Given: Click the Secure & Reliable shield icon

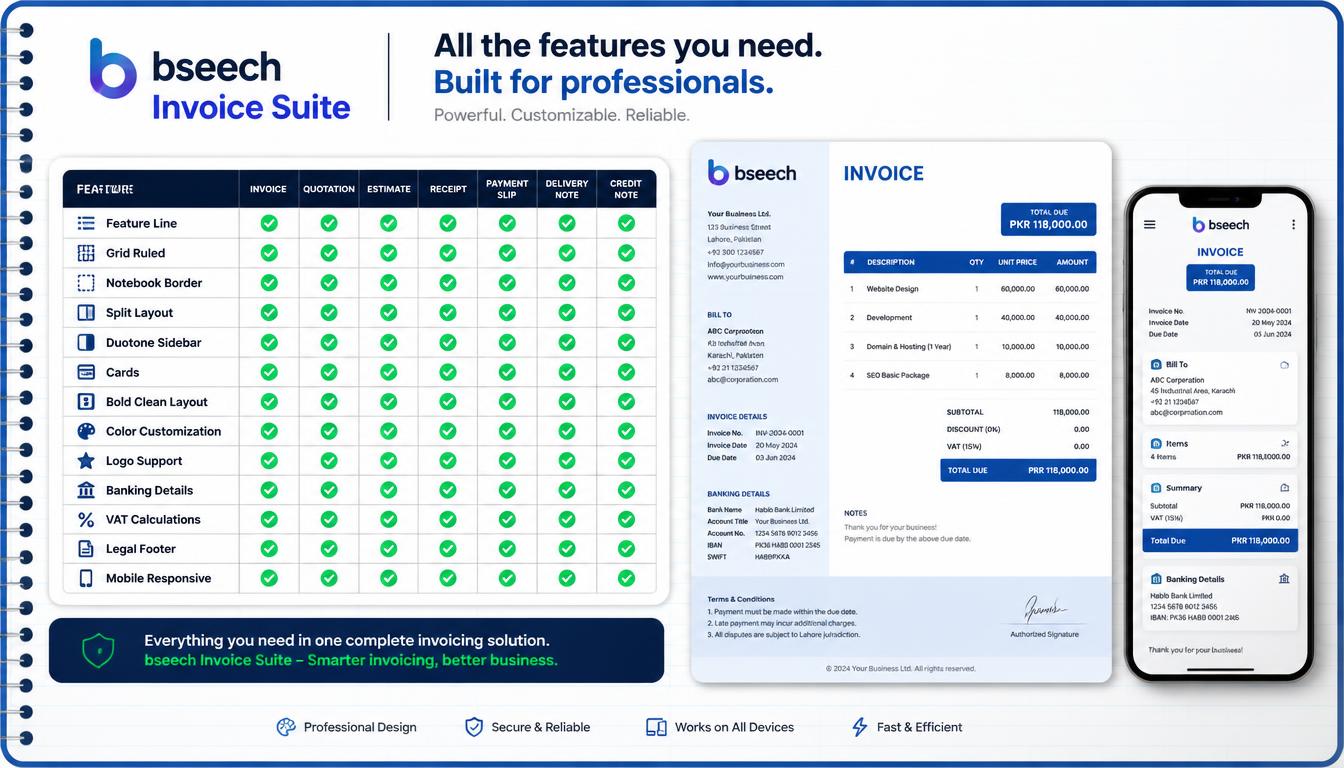Looking at the screenshot, I should 474,727.
